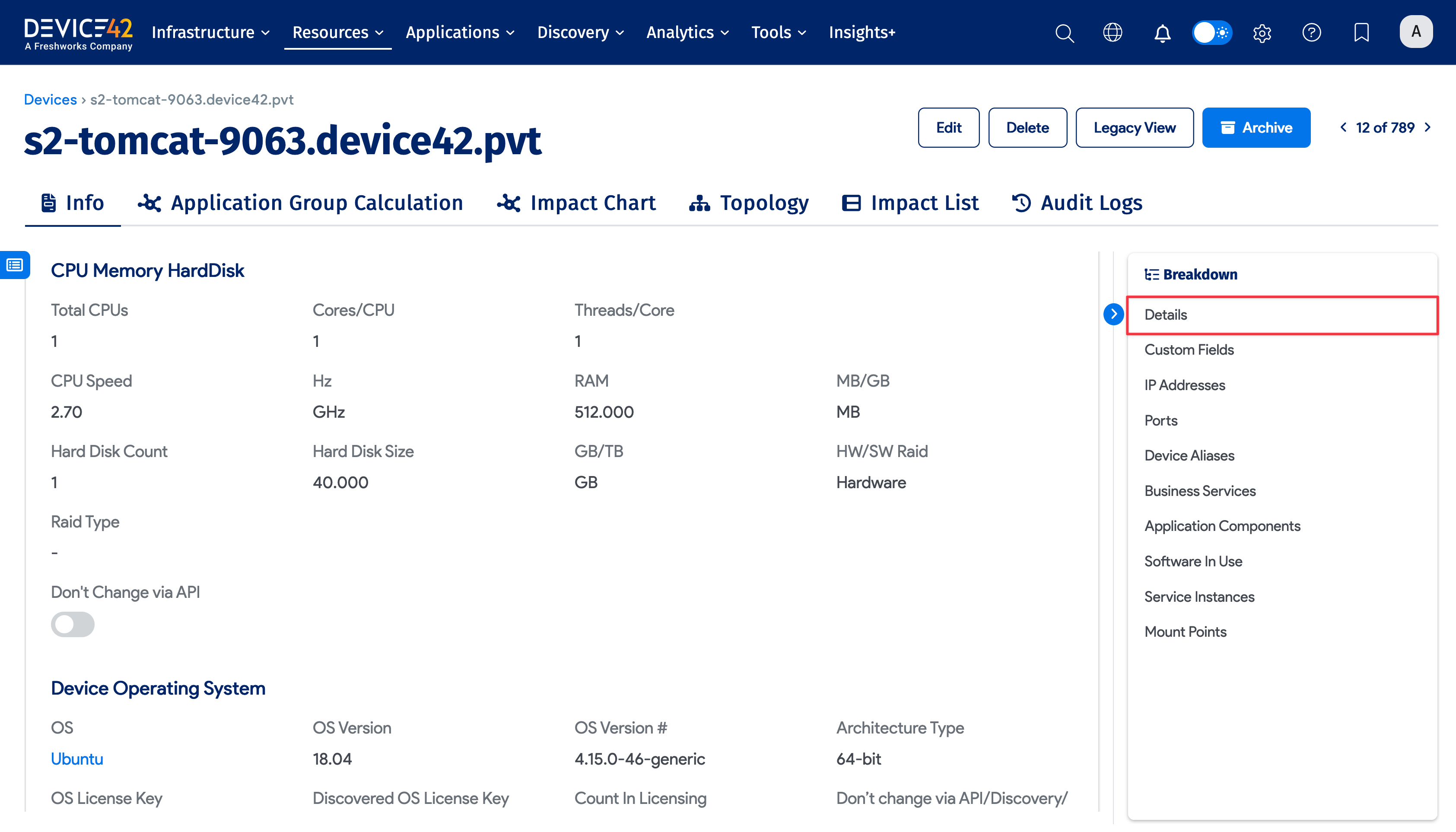Open the global search
This screenshot has height=832, width=1456.
pyautogui.click(x=1064, y=32)
